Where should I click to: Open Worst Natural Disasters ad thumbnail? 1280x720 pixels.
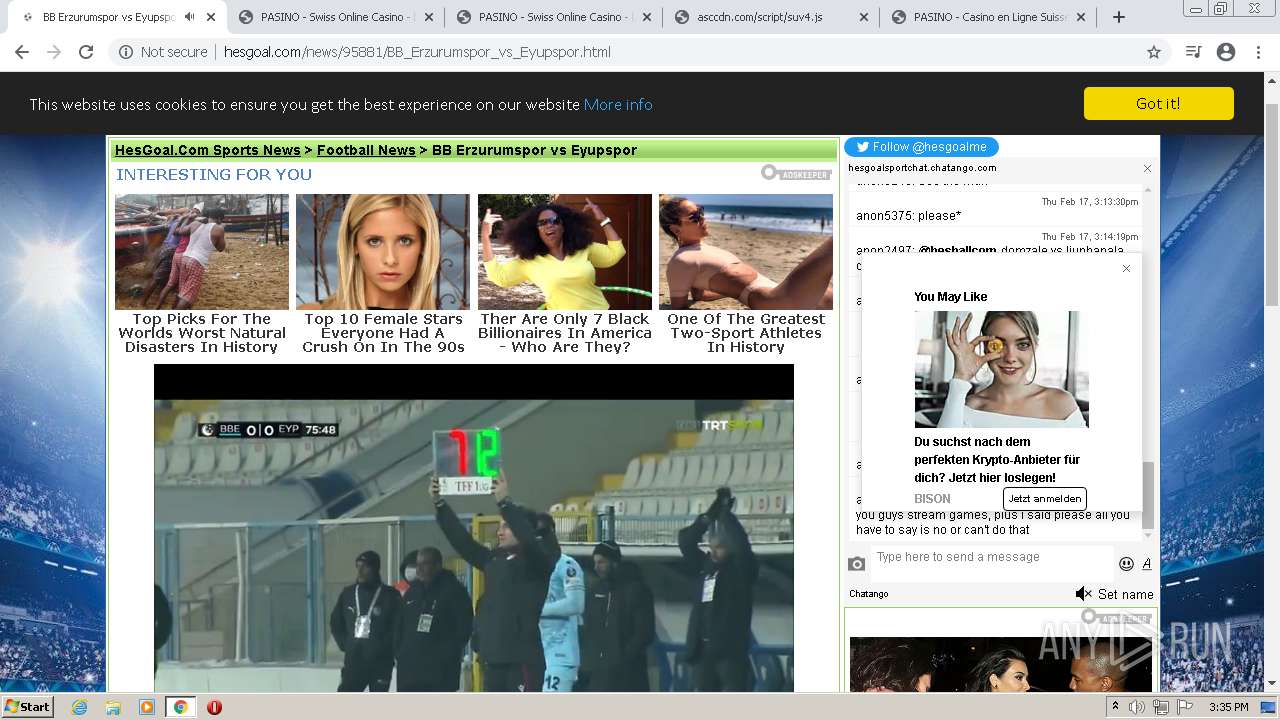pyautogui.click(x=202, y=251)
